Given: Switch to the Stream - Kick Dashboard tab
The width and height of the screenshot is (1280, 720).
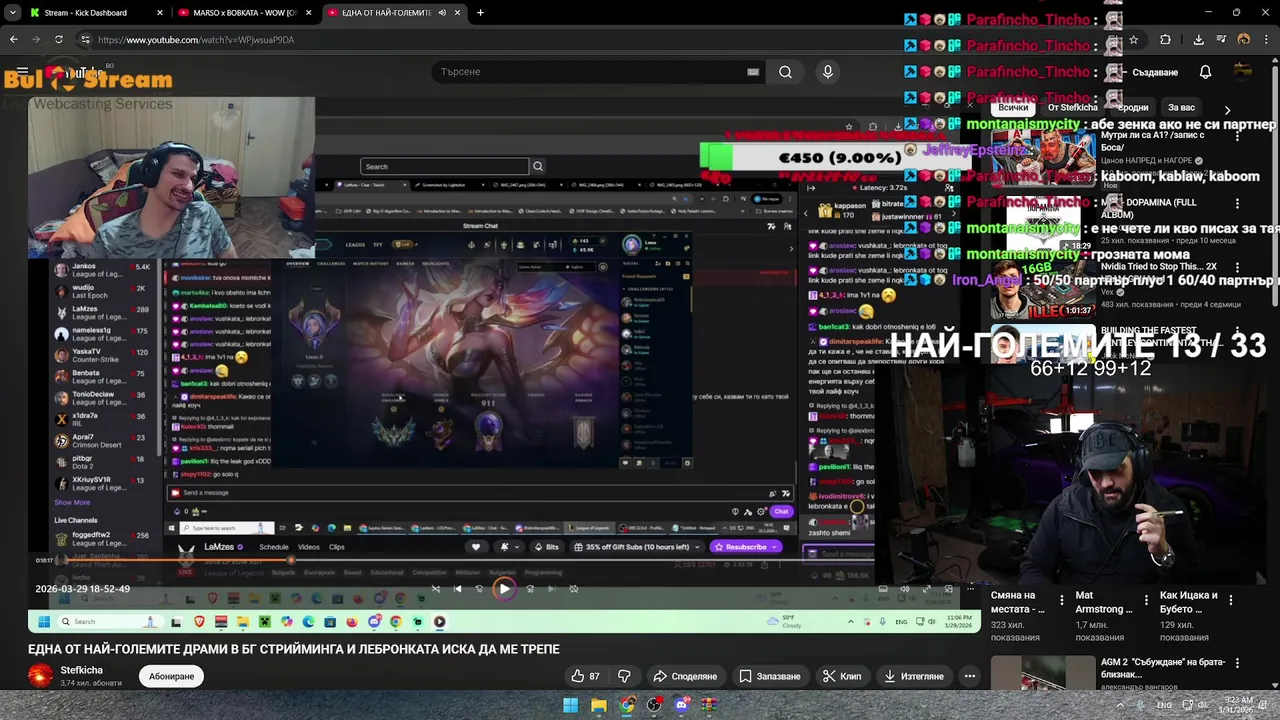Looking at the screenshot, I should (87, 13).
